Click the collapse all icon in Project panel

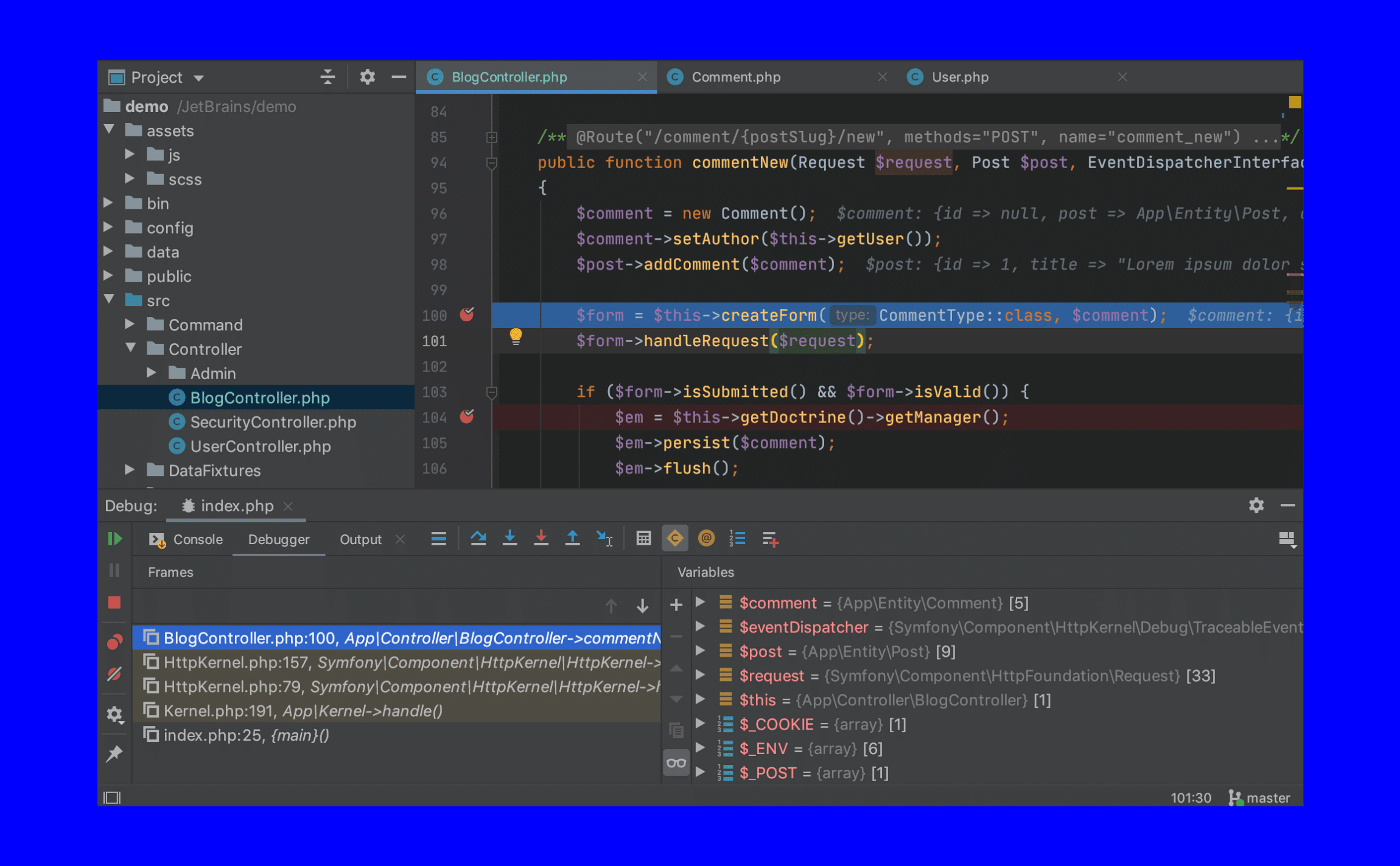tap(327, 77)
